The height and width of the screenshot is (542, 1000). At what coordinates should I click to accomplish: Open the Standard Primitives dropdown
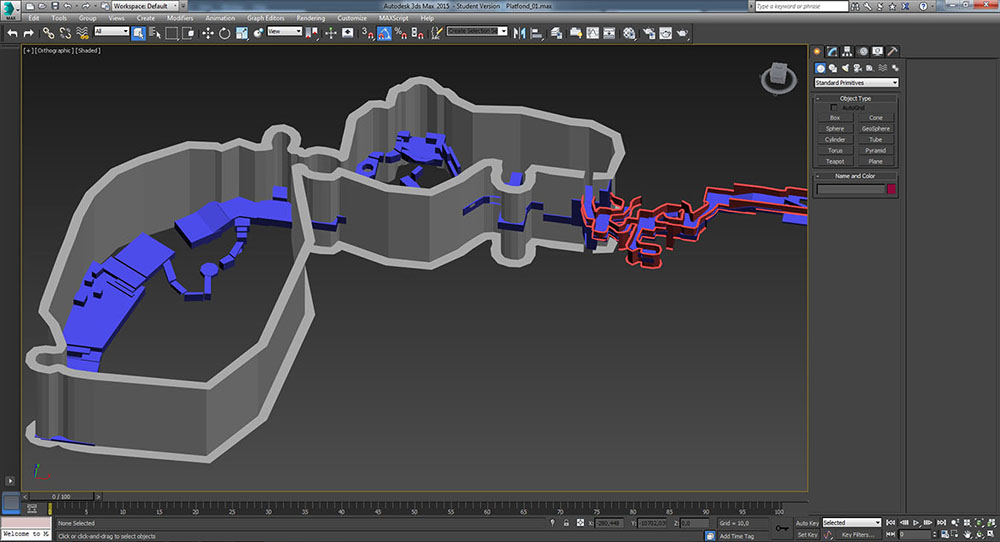click(x=856, y=82)
